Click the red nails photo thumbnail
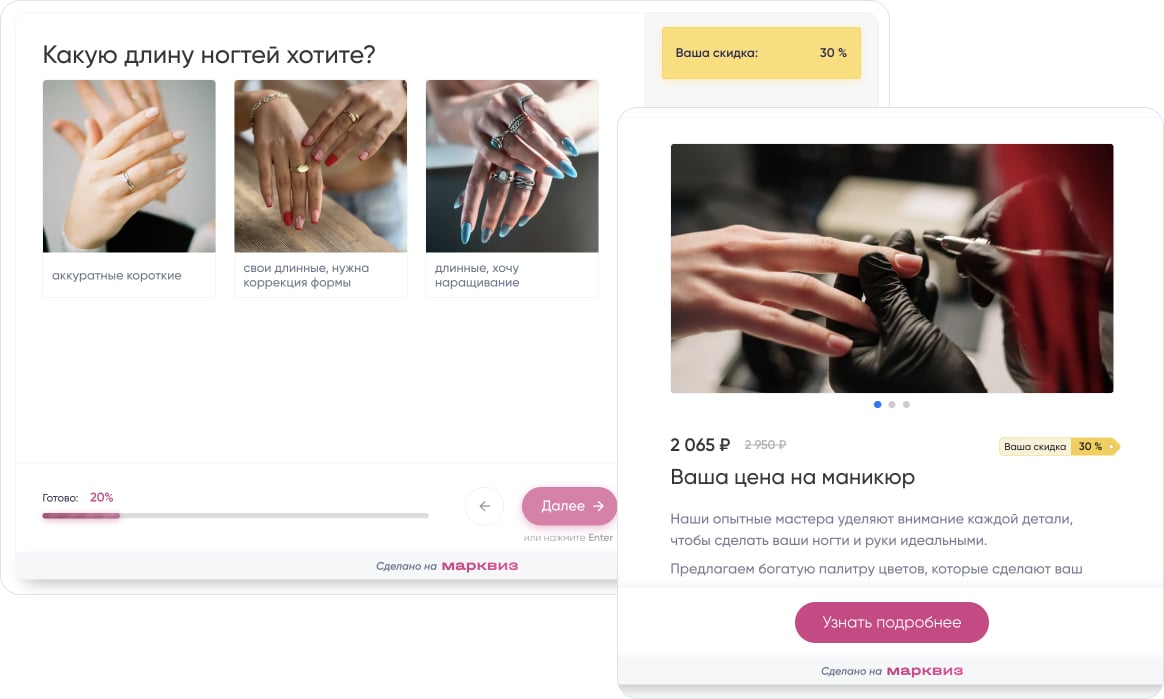 (321, 166)
